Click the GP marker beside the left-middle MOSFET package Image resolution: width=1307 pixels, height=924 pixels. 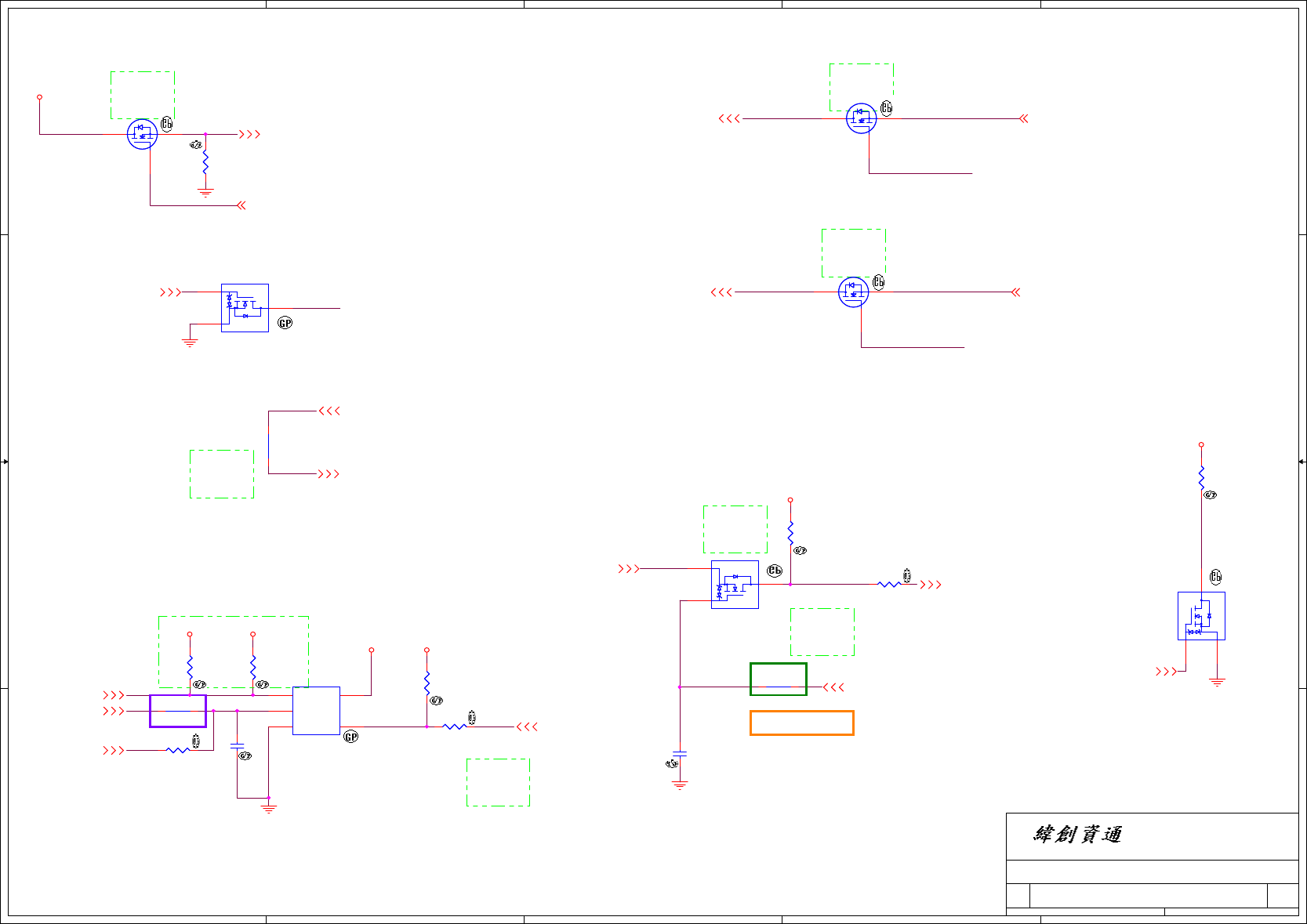285,323
